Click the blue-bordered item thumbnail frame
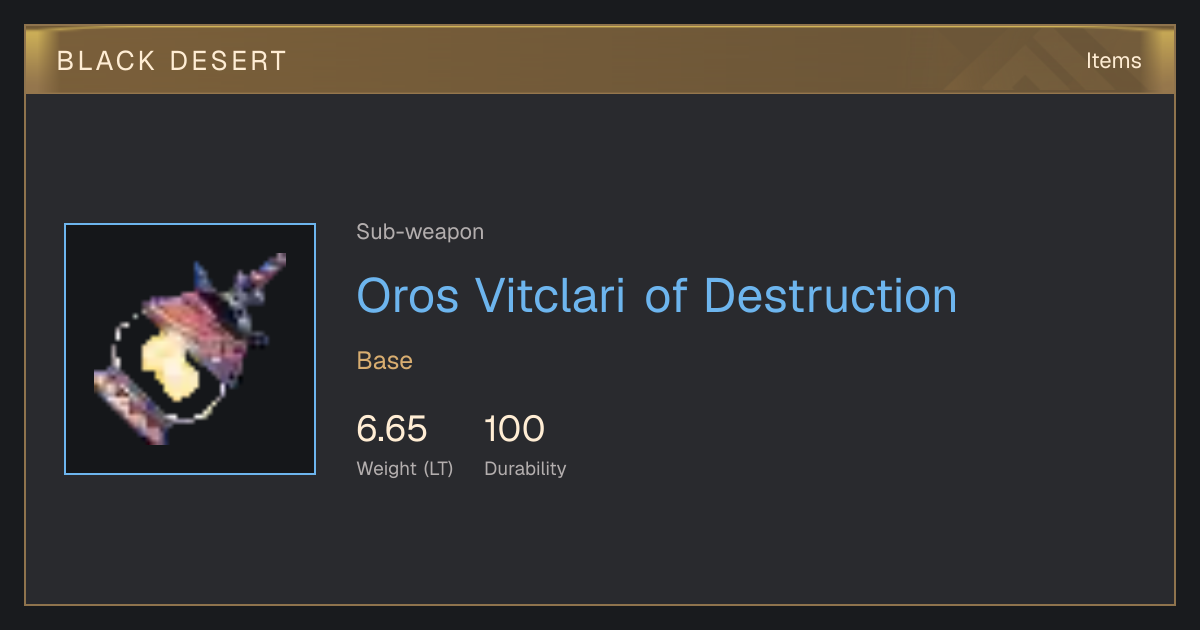The height and width of the screenshot is (630, 1200). coord(190,349)
